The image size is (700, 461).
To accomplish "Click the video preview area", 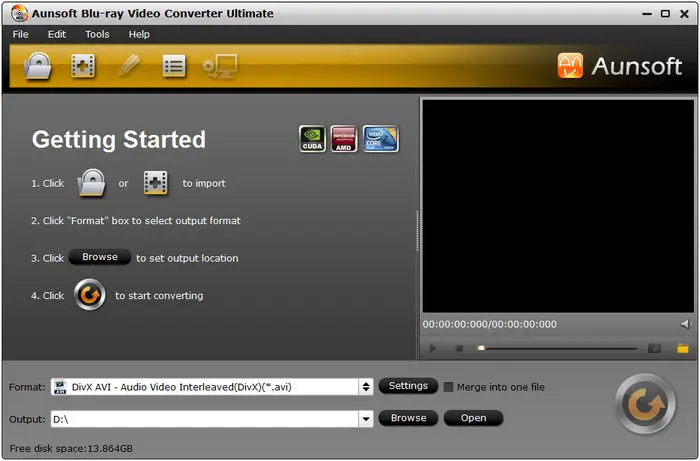I will (558, 206).
